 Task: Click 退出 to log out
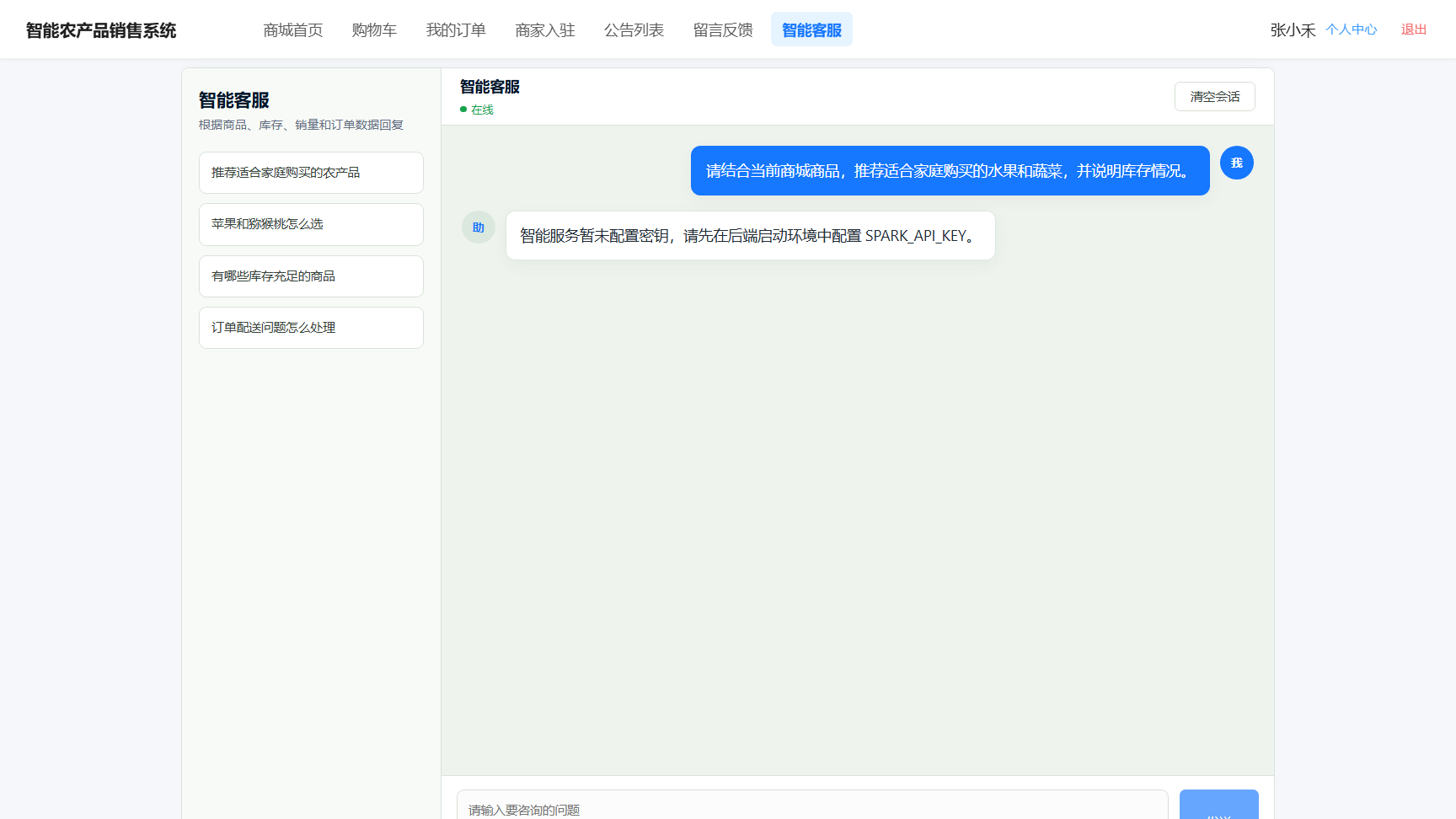1414,29
